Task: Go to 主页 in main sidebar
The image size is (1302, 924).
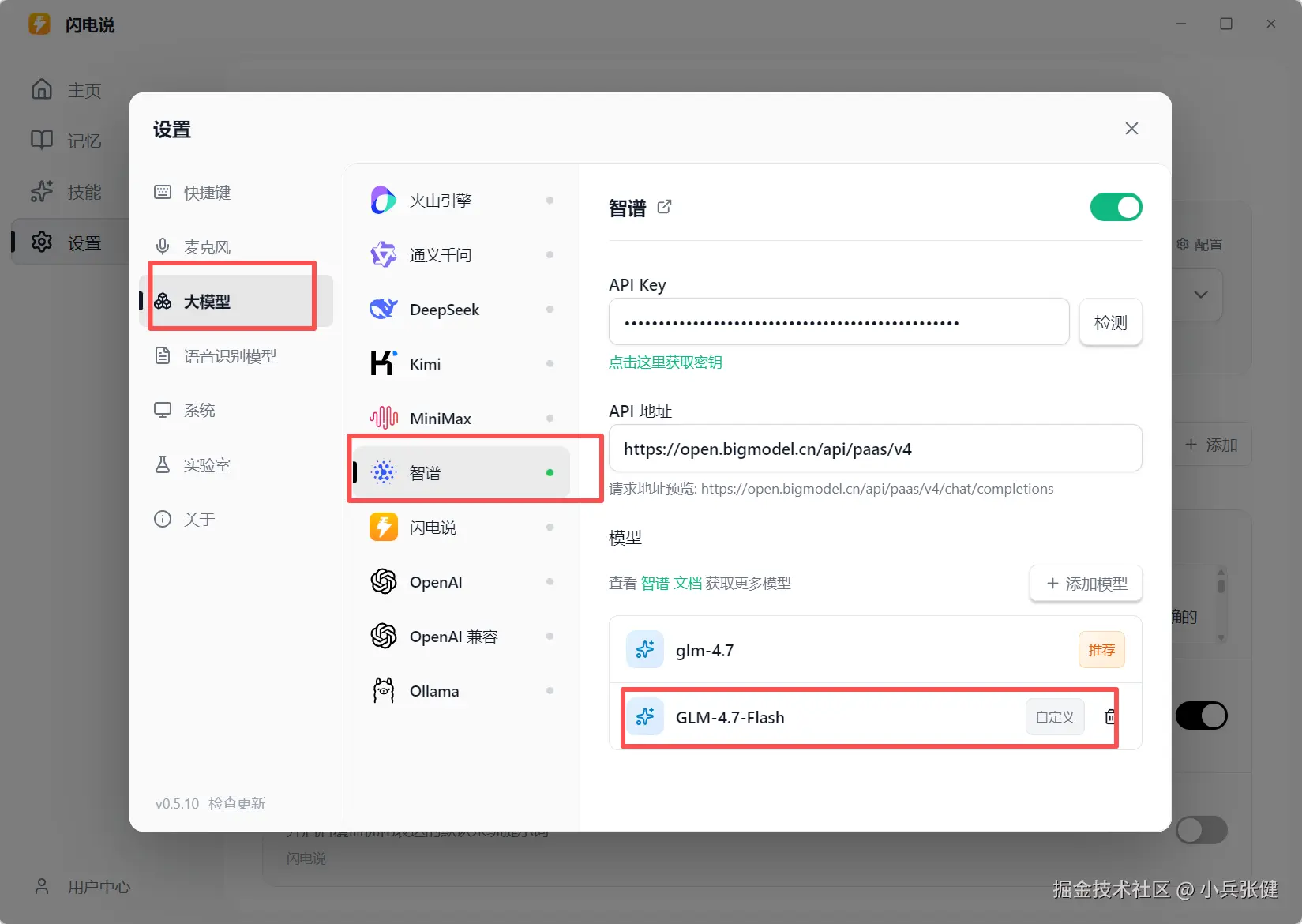Action: [x=84, y=90]
